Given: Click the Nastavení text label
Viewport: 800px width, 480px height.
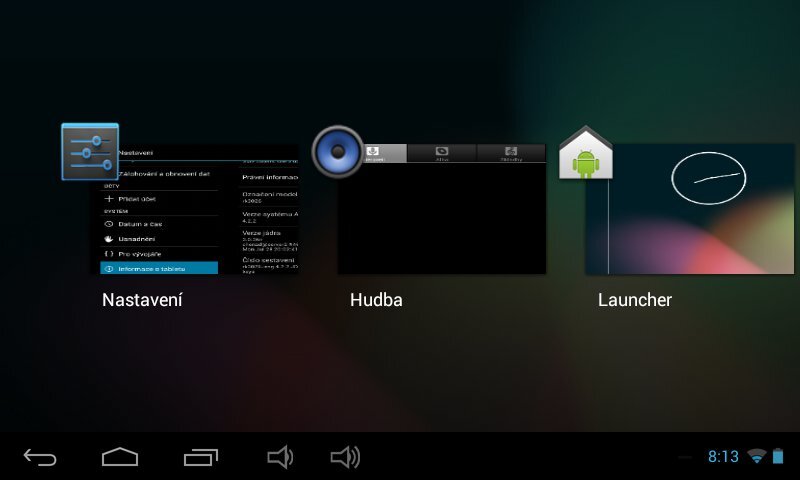Looking at the screenshot, I should pos(142,300).
